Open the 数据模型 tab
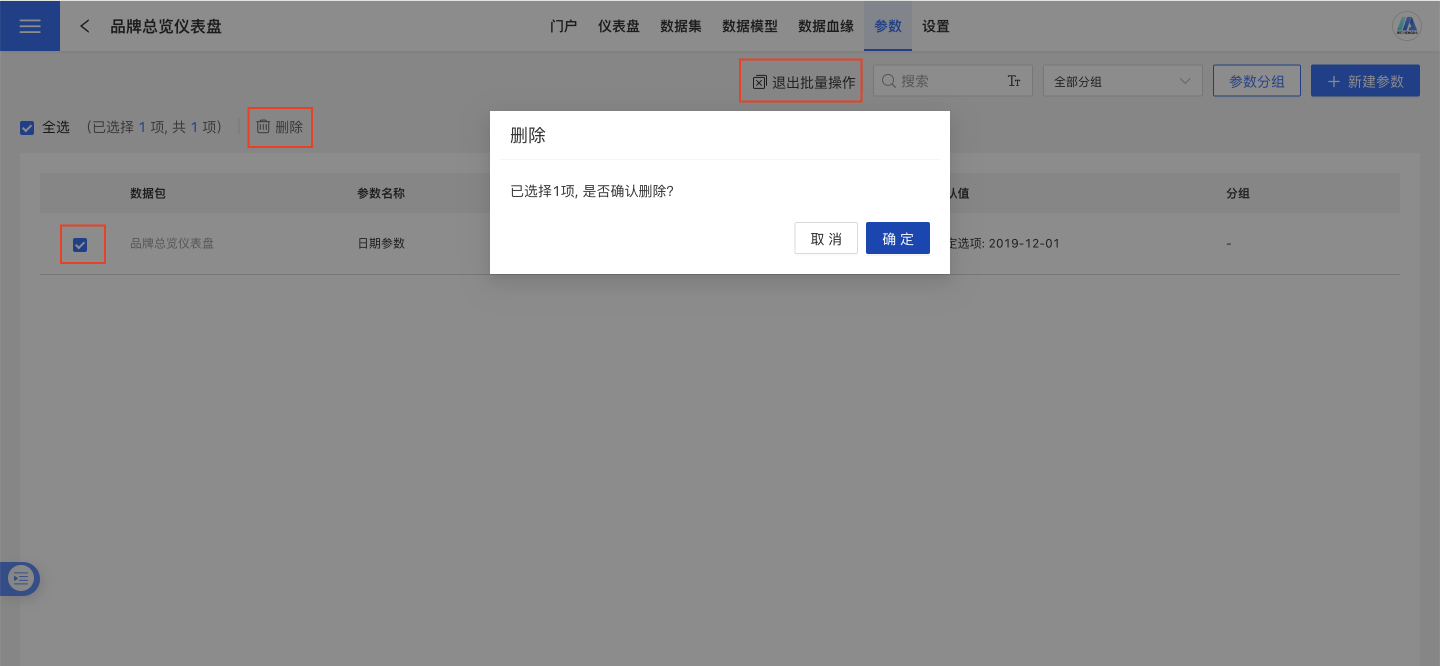This screenshot has height=666, width=1440. click(749, 26)
